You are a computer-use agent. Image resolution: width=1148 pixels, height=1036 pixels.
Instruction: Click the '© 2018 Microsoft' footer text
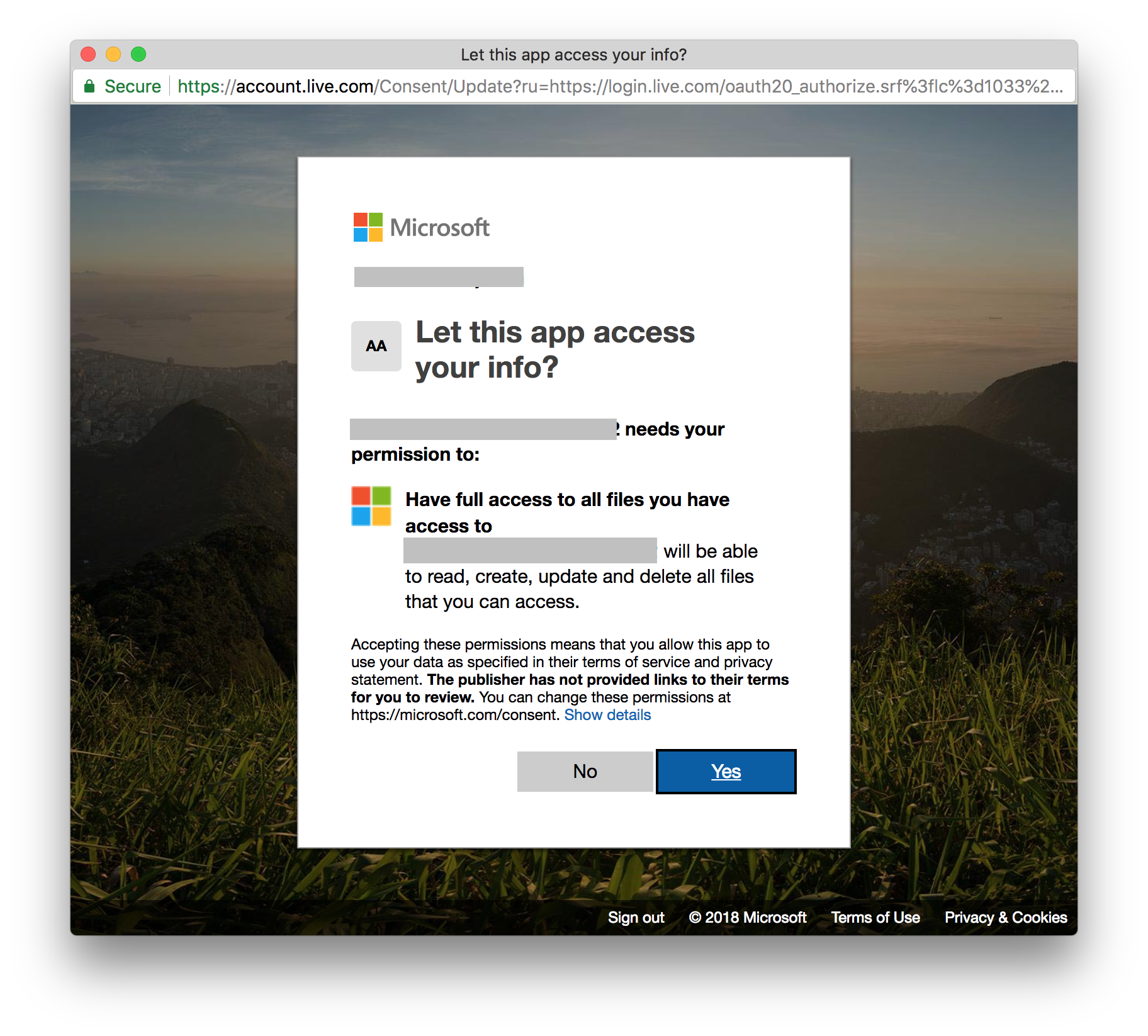point(748,917)
